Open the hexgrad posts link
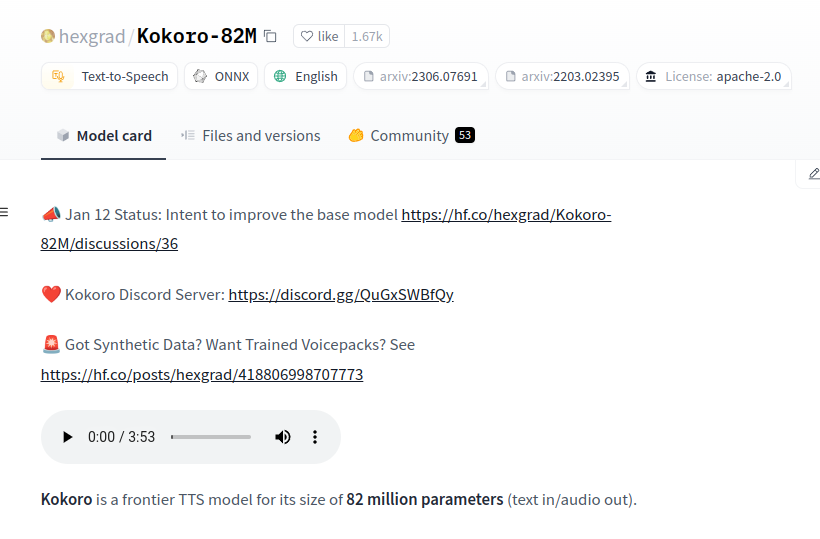820x539 pixels. coord(202,374)
